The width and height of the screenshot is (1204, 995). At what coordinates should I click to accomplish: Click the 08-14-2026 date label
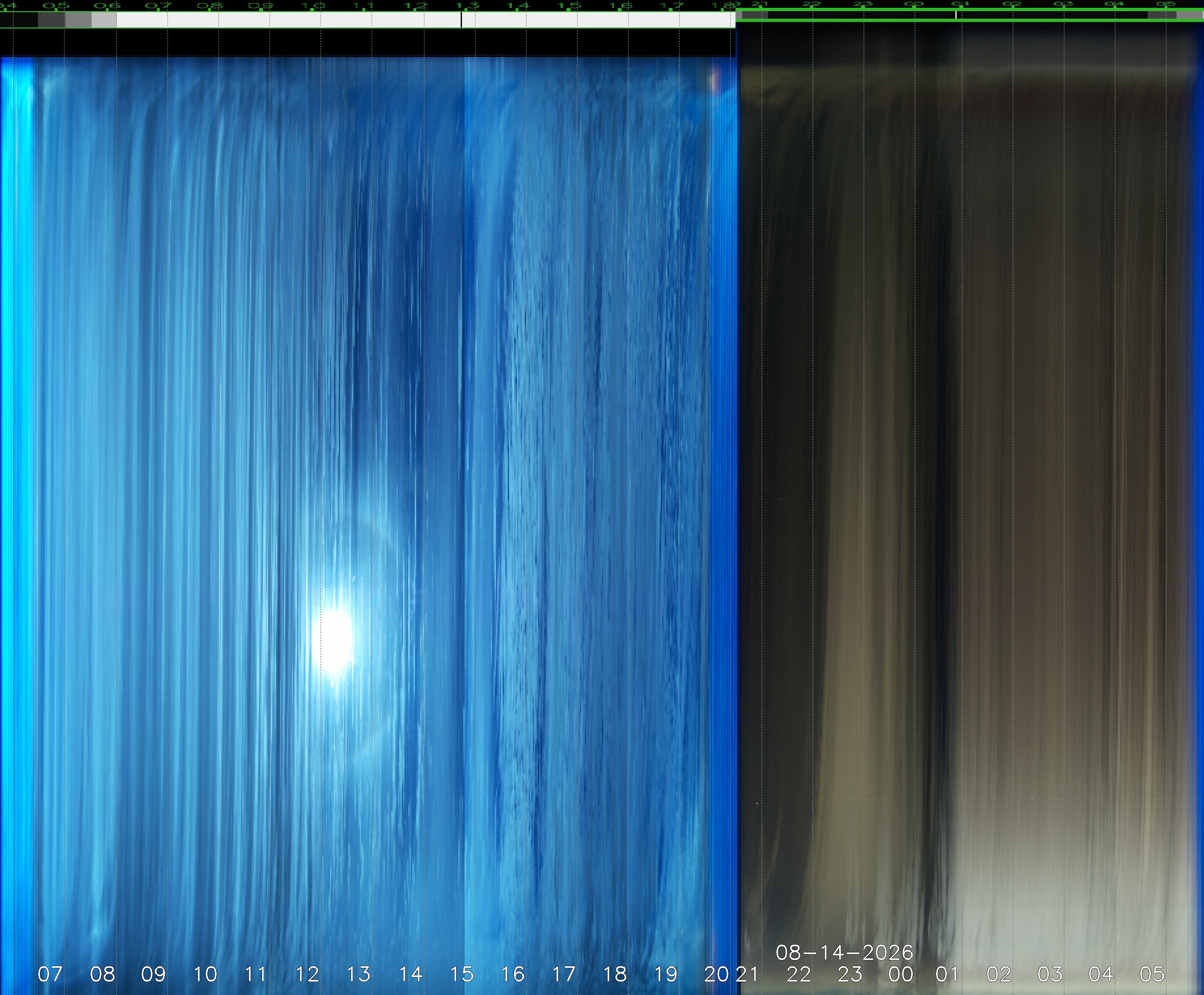[x=844, y=952]
